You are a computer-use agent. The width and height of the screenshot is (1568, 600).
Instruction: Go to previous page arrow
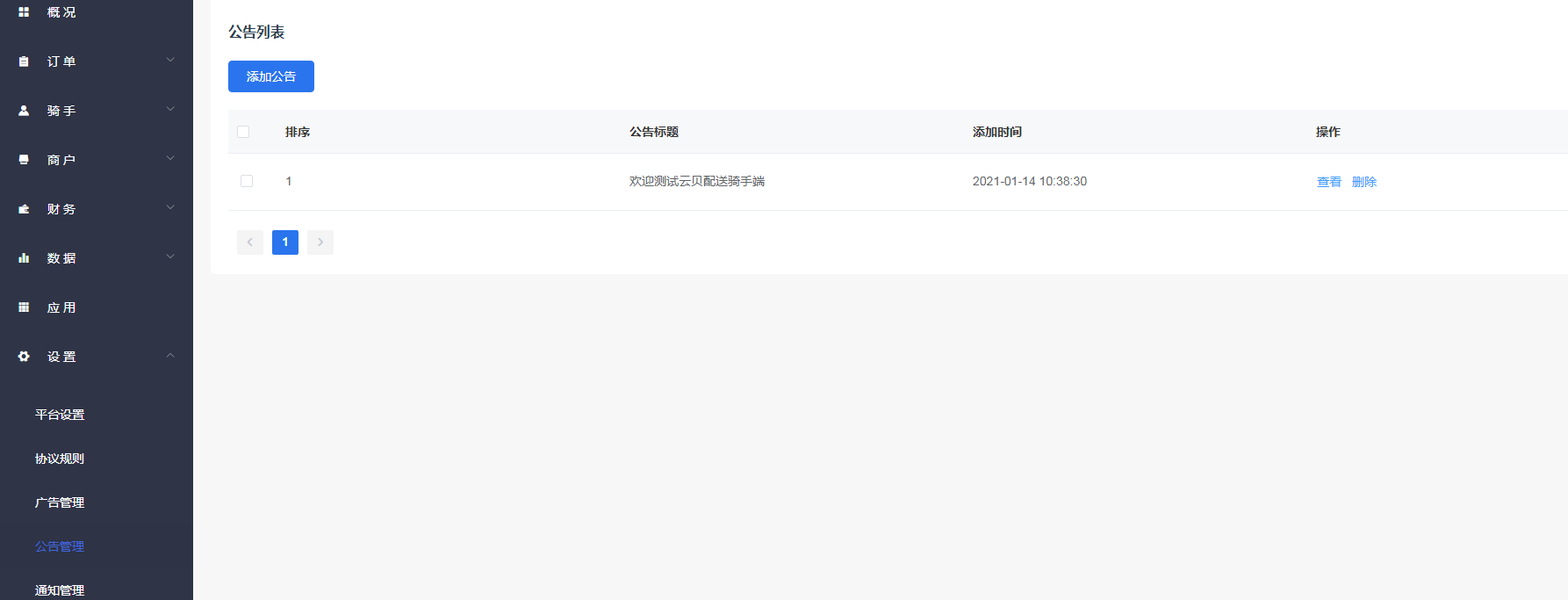250,242
